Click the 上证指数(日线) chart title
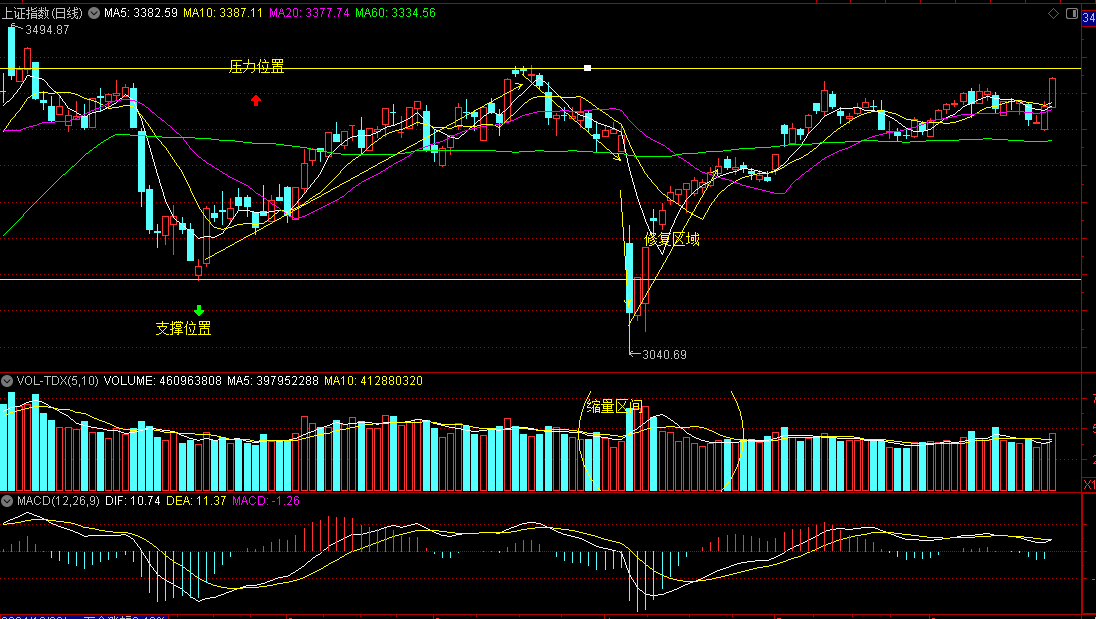Image resolution: width=1096 pixels, height=619 pixels. point(43,13)
